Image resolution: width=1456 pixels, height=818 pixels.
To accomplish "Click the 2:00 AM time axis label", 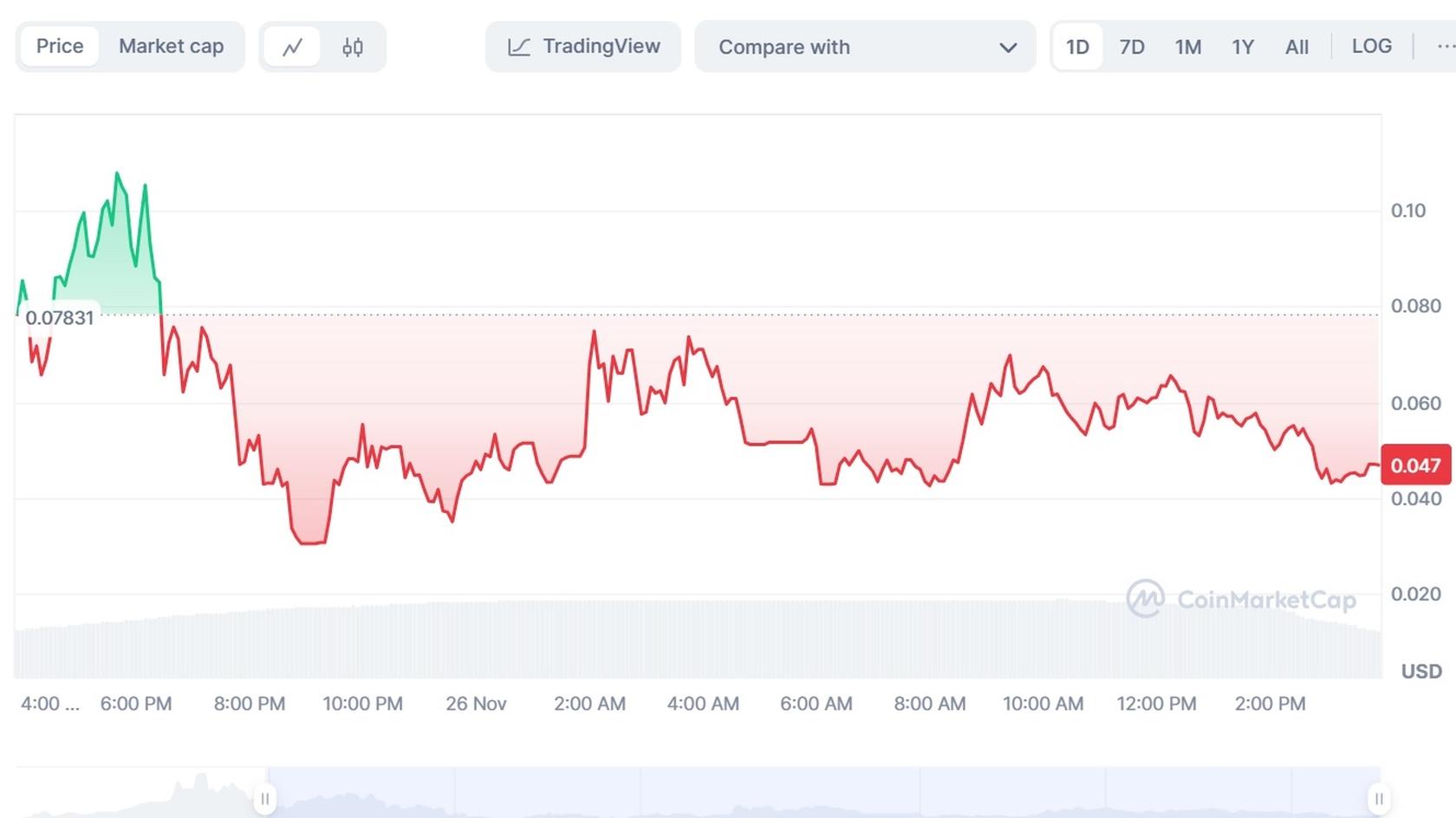I will click(x=589, y=704).
